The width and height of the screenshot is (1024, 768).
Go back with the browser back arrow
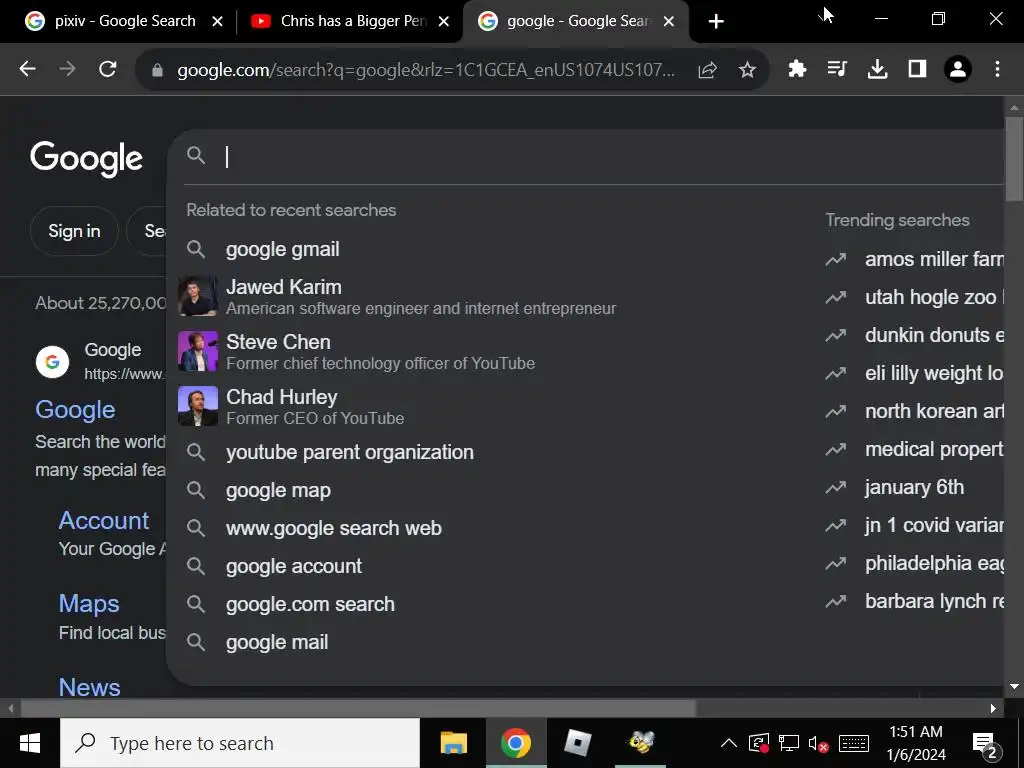coord(27,69)
